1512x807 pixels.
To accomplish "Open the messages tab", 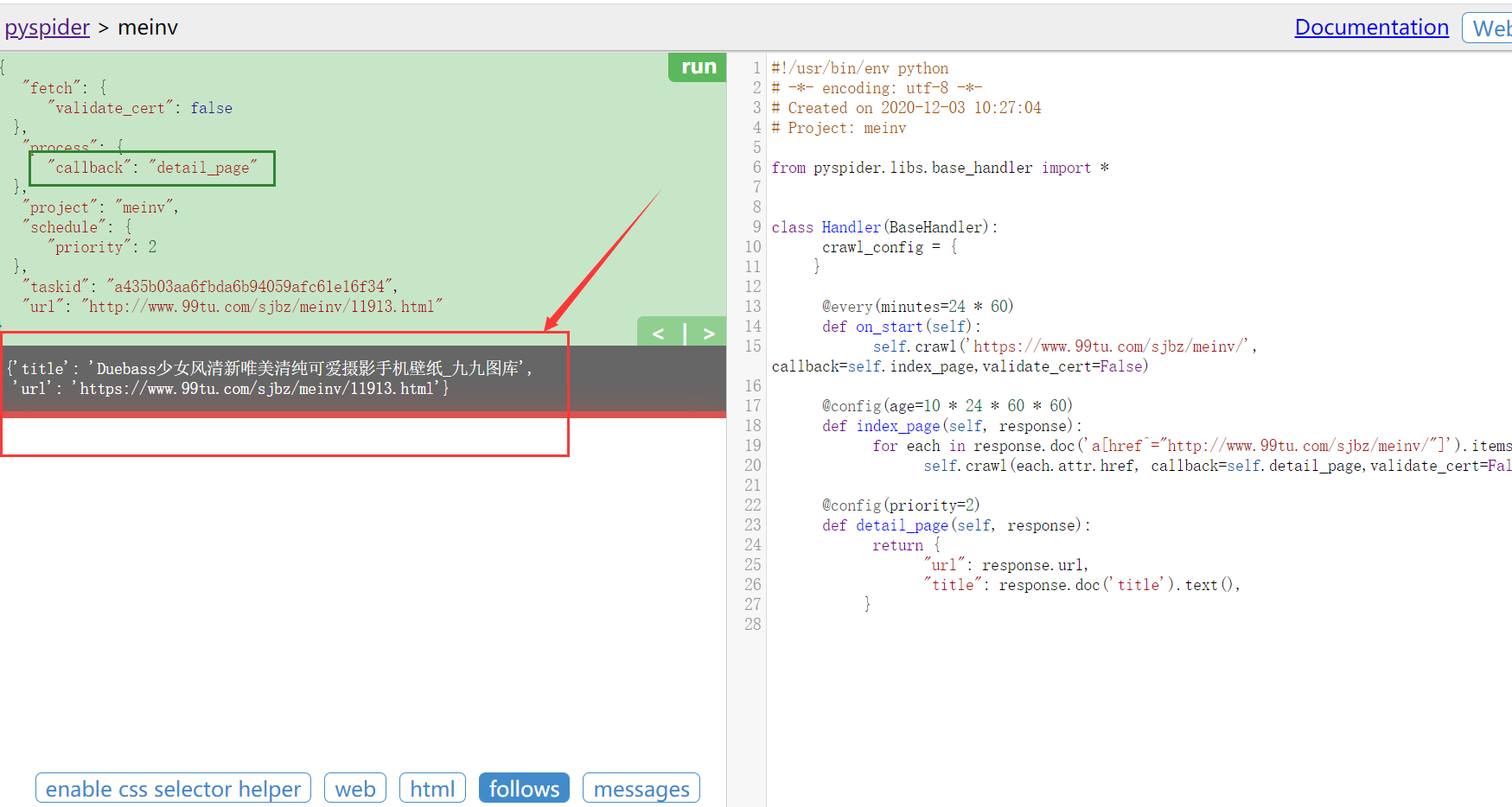I will coord(641,788).
